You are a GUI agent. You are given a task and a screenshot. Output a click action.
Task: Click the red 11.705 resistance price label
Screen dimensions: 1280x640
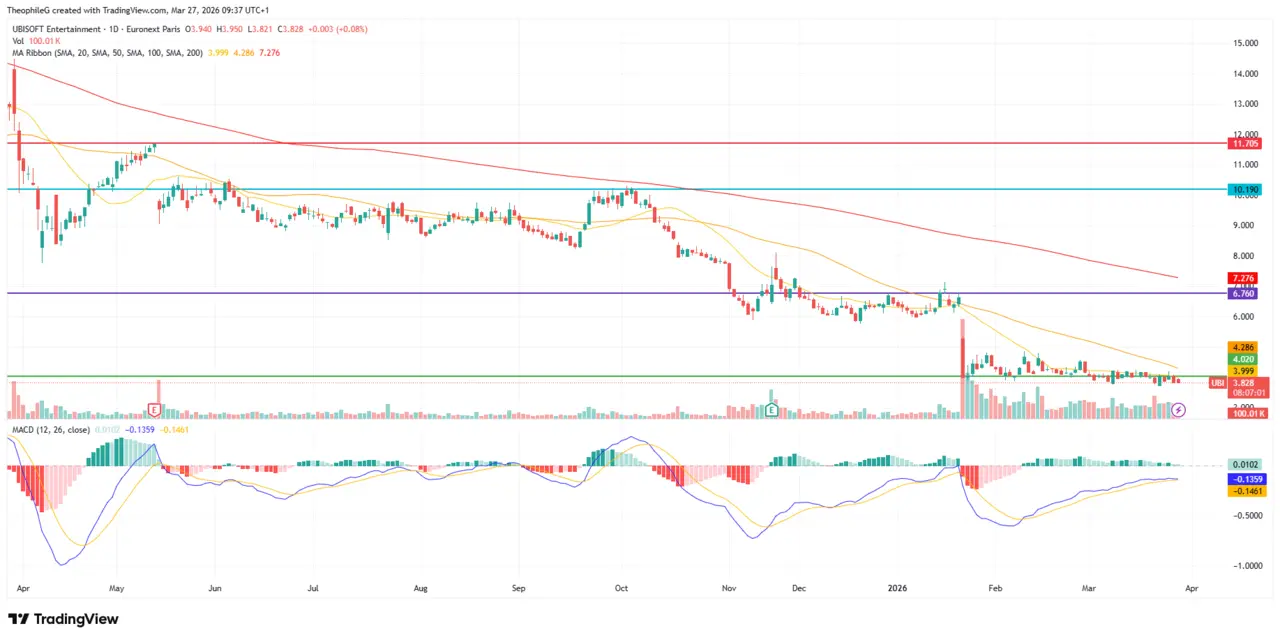(x=1243, y=143)
